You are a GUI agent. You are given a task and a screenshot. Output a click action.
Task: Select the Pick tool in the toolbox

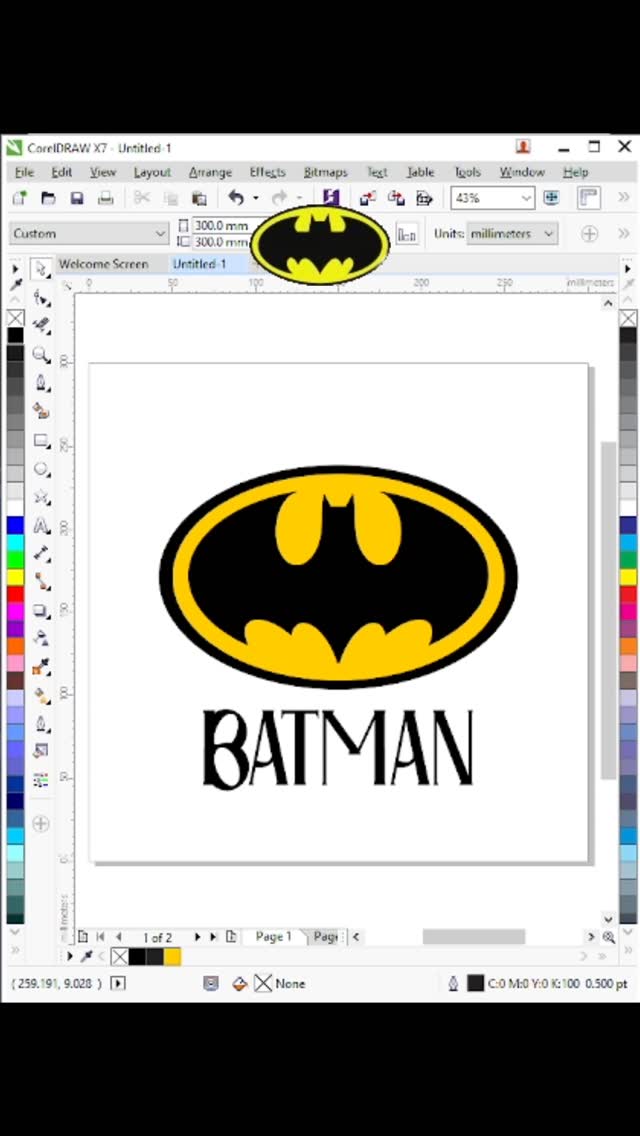(x=41, y=268)
